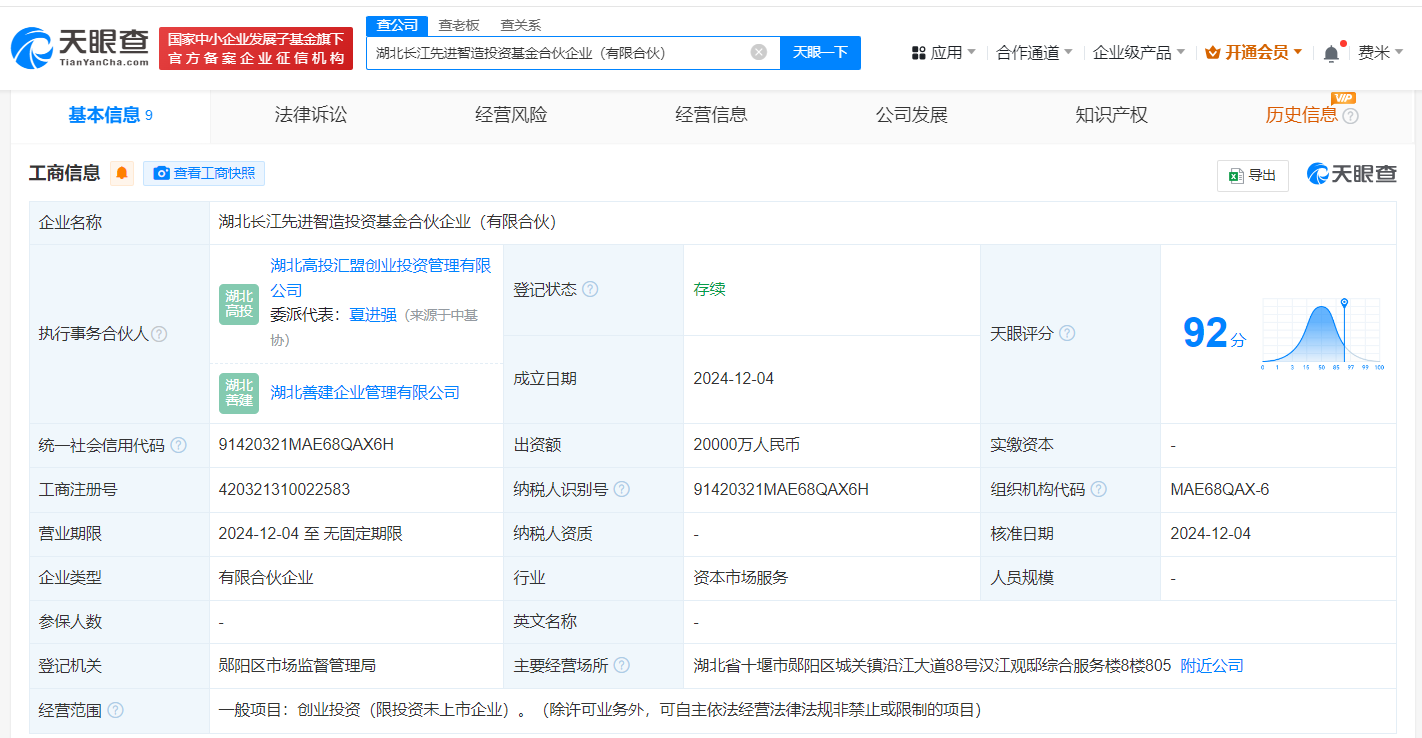Click the 天眼一下 search button
This screenshot has width=1422, height=738.
pyautogui.click(x=820, y=52)
